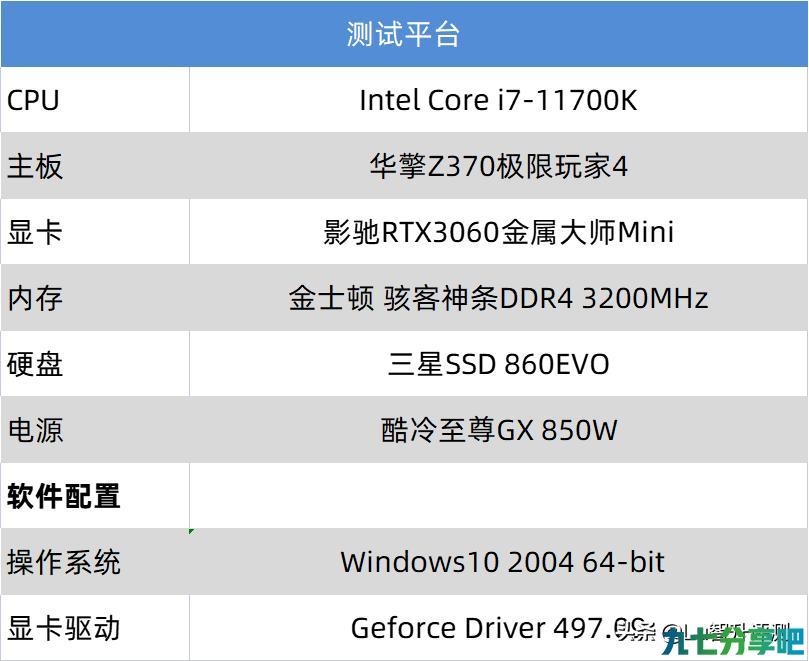809x661 pixels.
Task: Click the green cell comment marker triangle
Action: (191, 531)
